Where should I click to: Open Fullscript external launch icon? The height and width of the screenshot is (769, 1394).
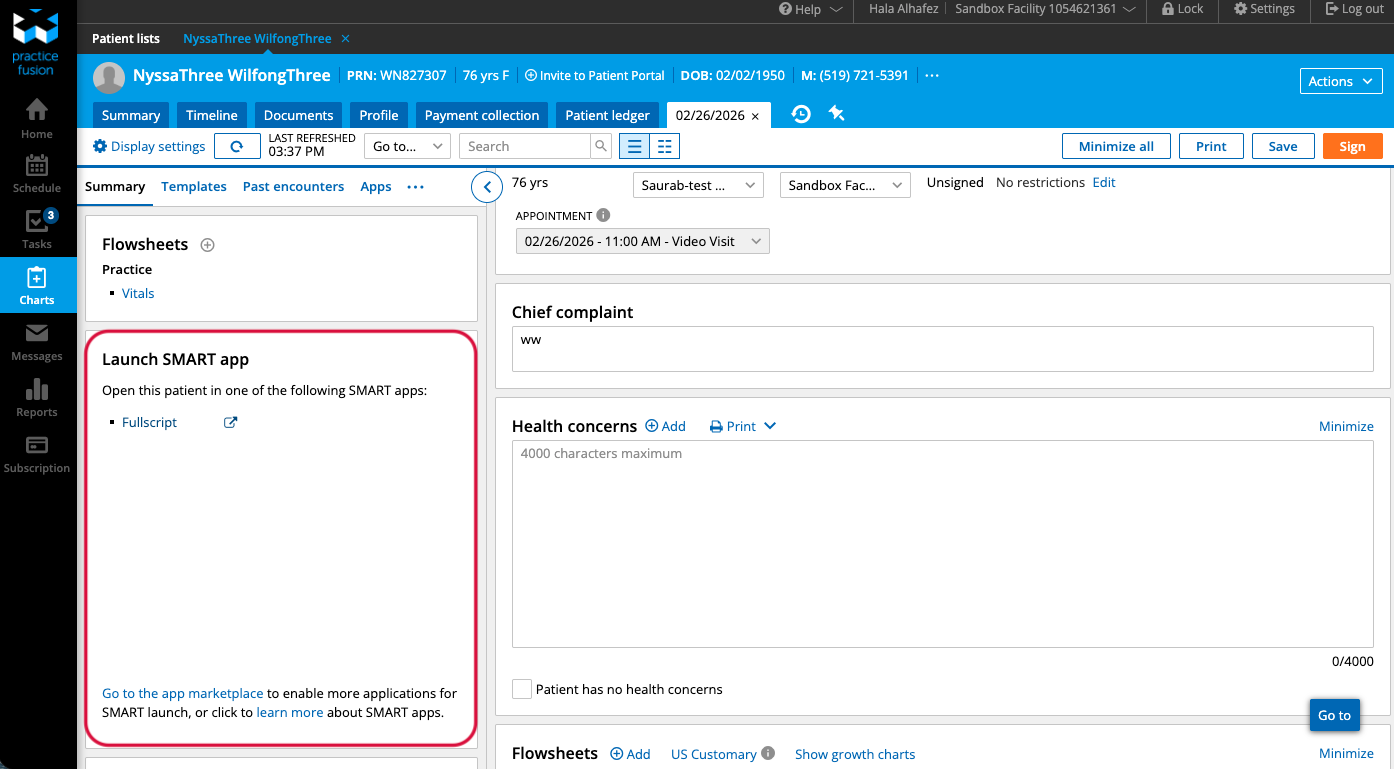click(x=230, y=422)
